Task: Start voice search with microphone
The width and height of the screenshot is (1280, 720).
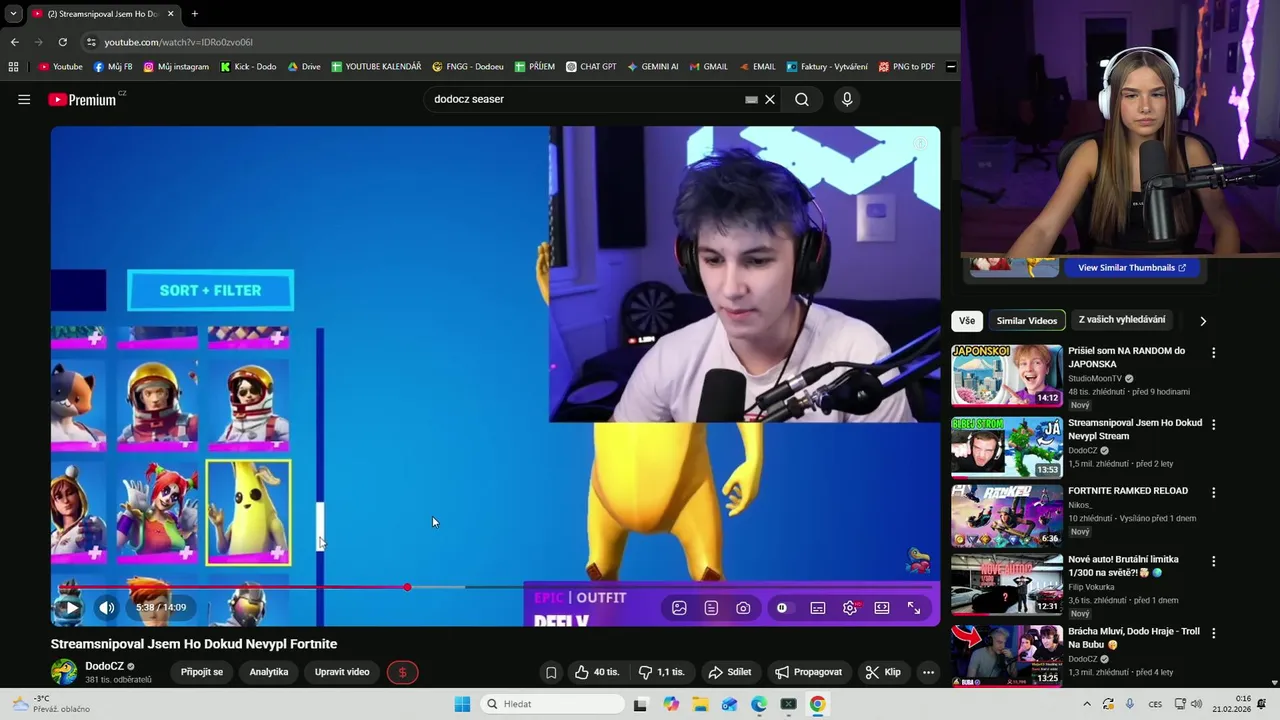Action: (x=847, y=99)
